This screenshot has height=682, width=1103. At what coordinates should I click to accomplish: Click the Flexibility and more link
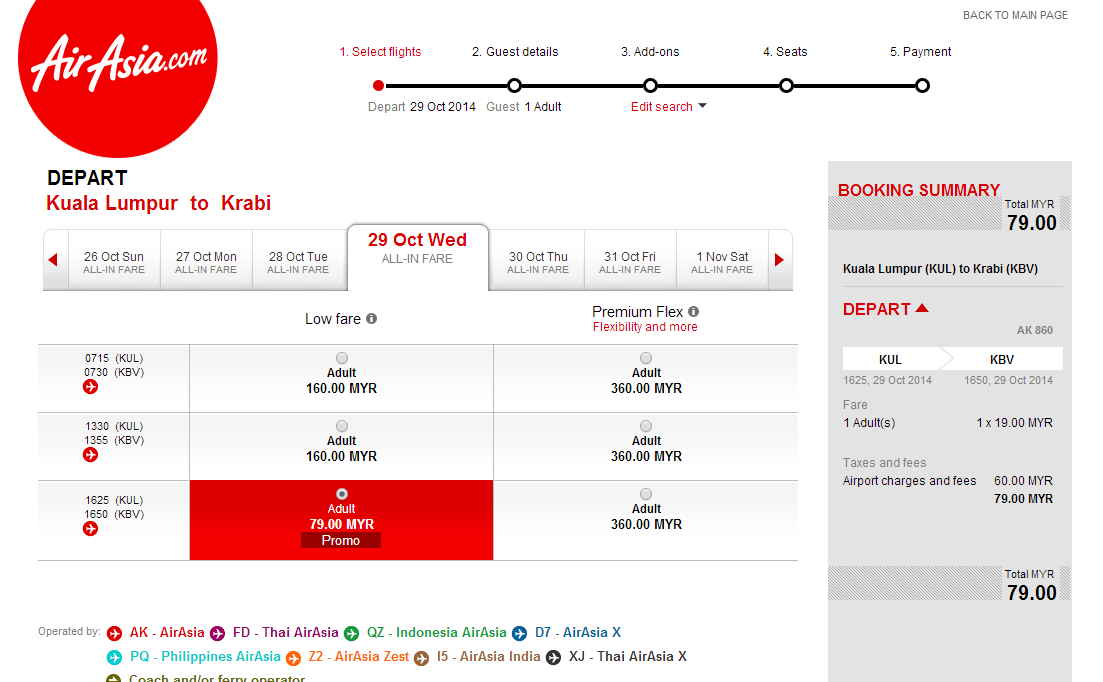click(645, 327)
